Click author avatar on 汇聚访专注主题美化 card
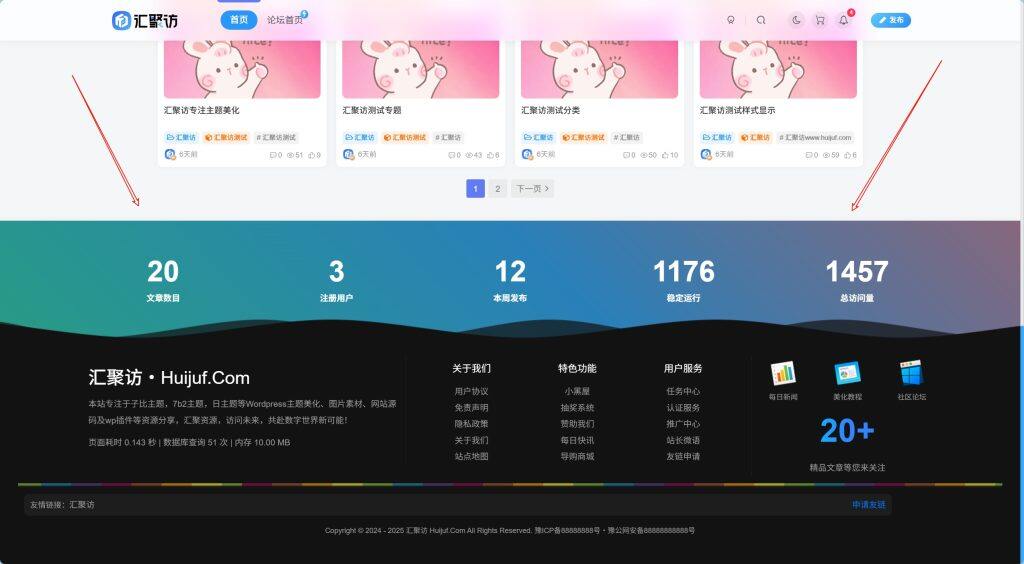The height and width of the screenshot is (564, 1024). [x=170, y=155]
